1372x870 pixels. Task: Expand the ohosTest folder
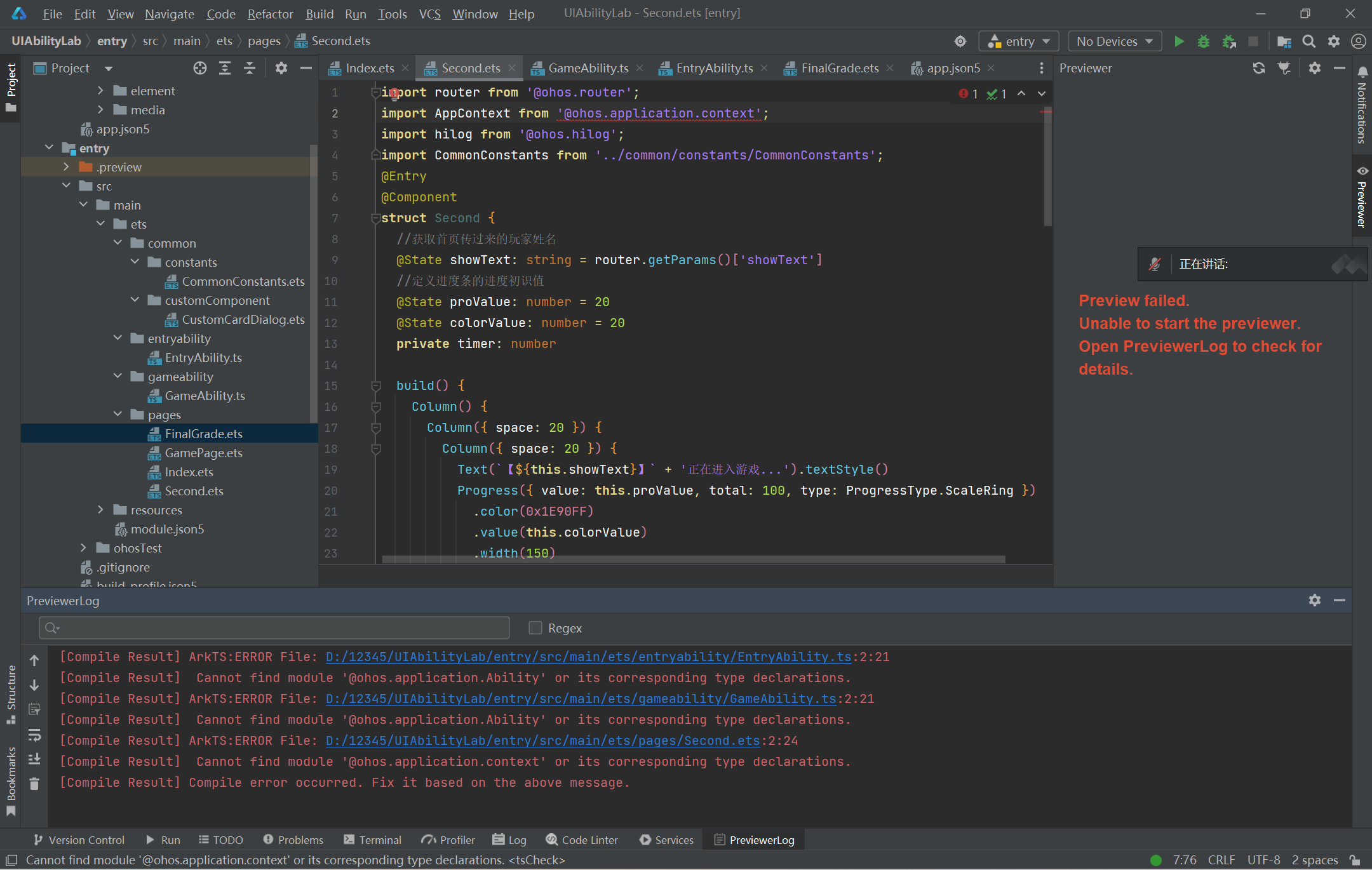[83, 548]
